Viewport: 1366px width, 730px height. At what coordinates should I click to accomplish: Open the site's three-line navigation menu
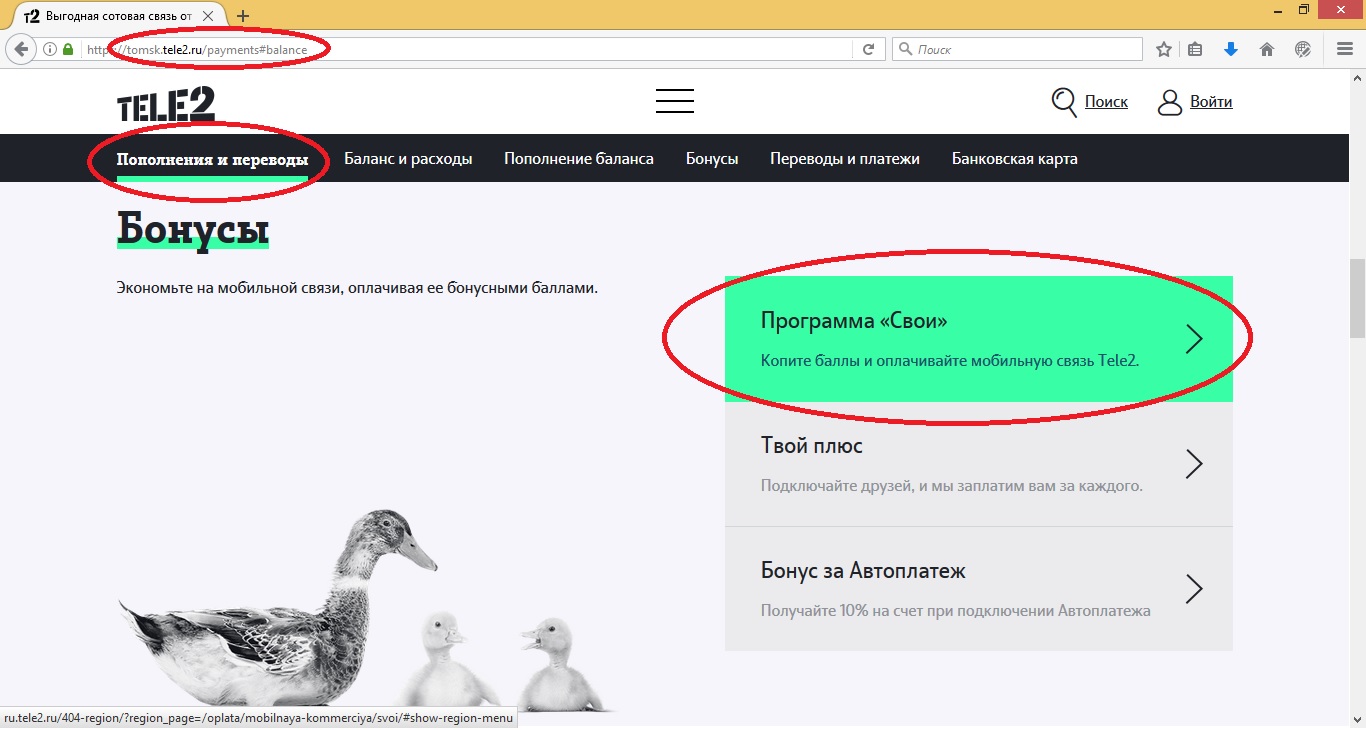click(x=675, y=101)
